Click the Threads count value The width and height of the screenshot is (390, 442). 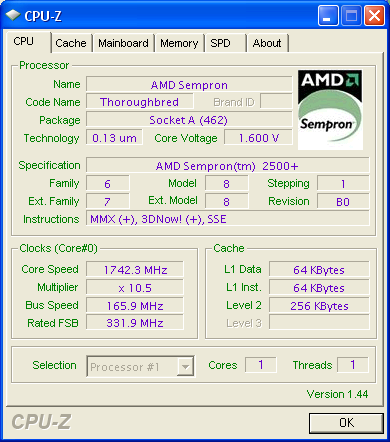click(x=353, y=365)
